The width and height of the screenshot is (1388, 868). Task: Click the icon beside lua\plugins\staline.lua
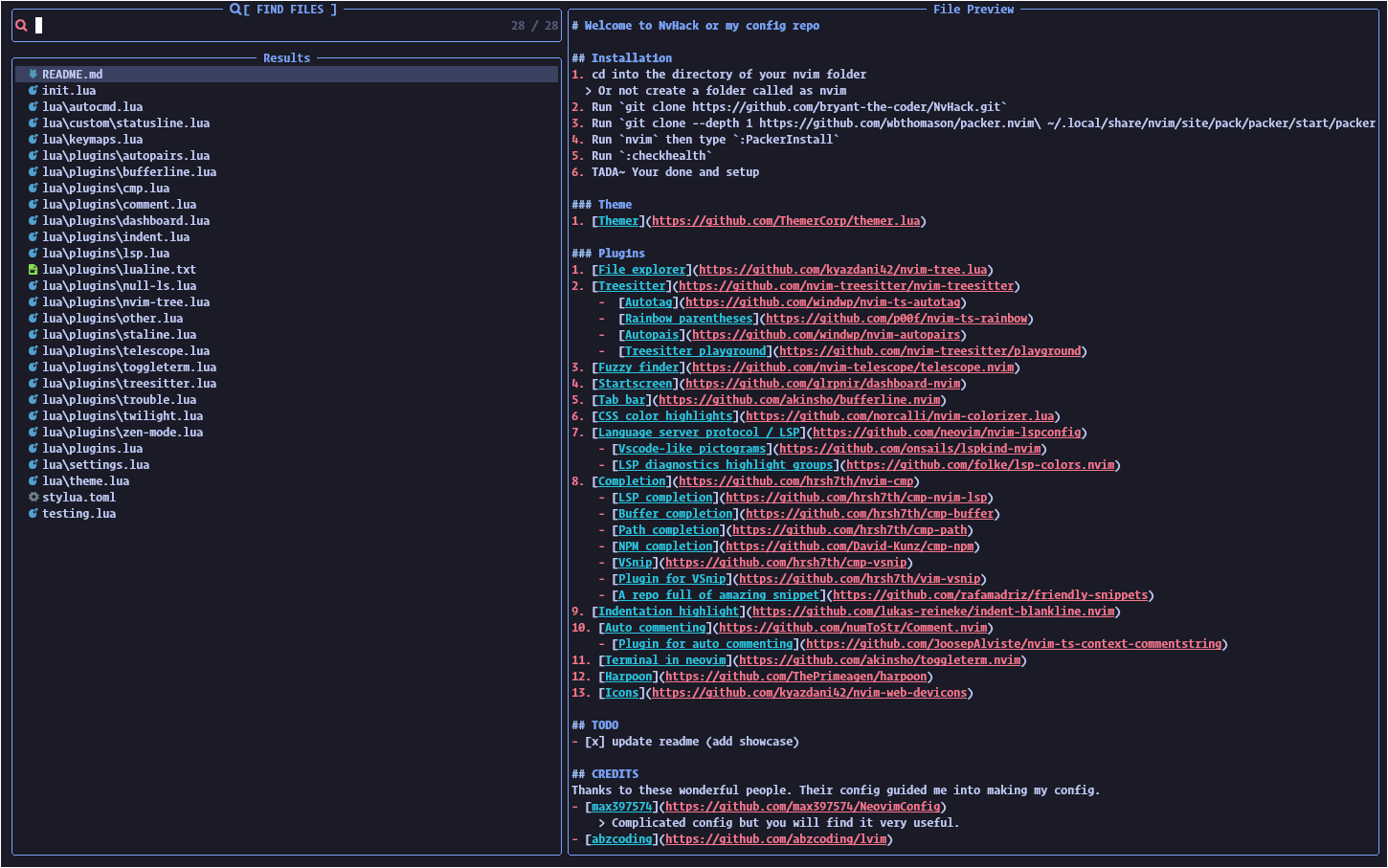tap(33, 334)
